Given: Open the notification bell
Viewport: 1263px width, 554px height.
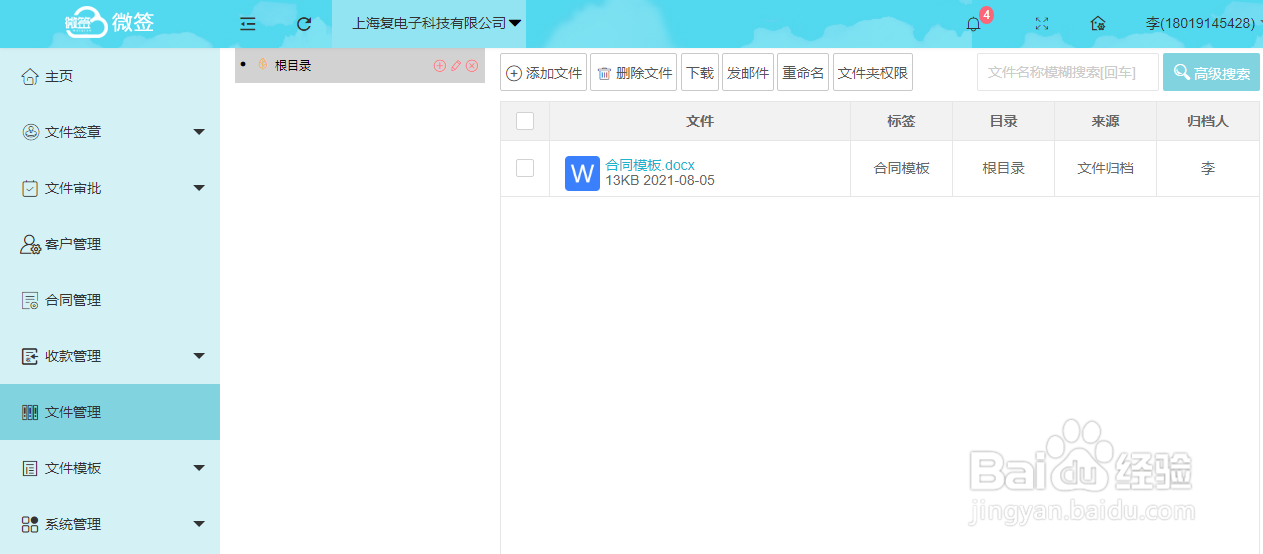Looking at the screenshot, I should tap(973, 24).
